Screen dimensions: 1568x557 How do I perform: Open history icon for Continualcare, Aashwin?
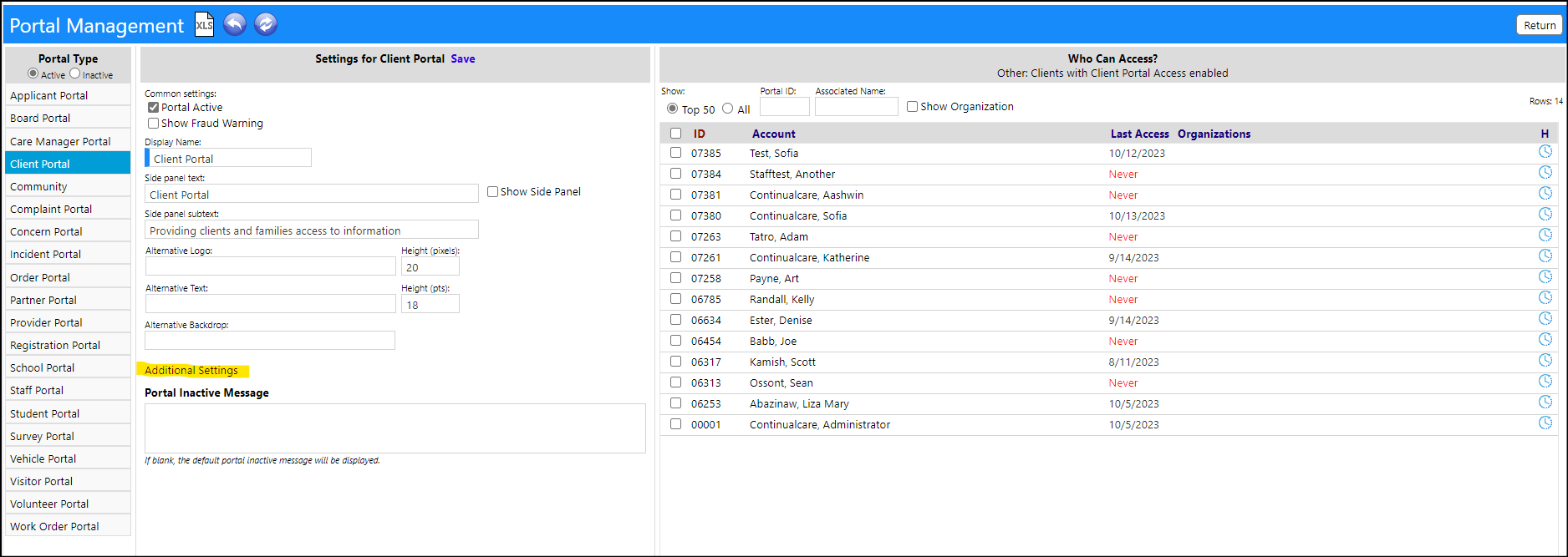click(x=1545, y=194)
